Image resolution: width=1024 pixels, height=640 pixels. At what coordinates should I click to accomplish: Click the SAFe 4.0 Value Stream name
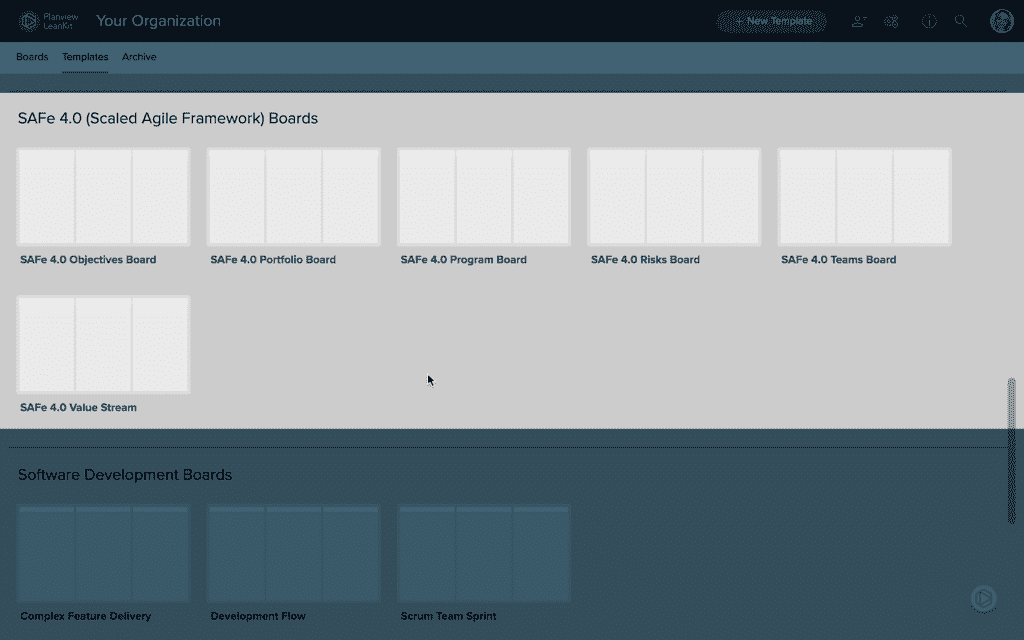[78, 408]
